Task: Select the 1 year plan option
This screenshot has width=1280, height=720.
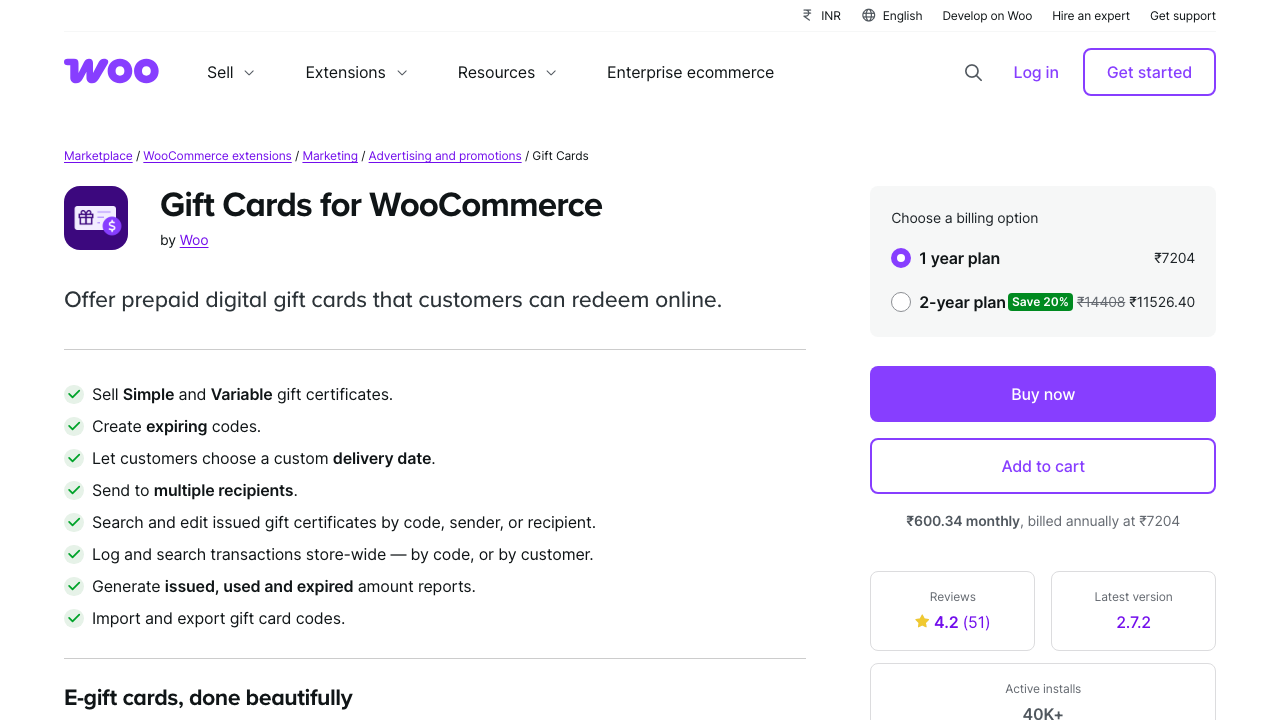Action: coord(900,257)
